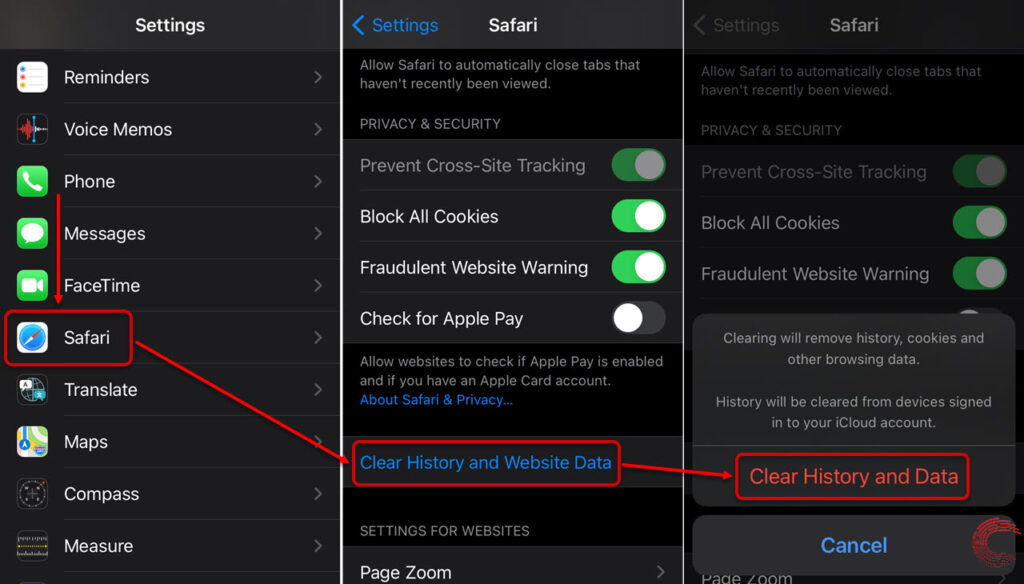Screen dimensions: 1024x584
Task: Tap the FaceTime camera icon
Action: point(32,285)
